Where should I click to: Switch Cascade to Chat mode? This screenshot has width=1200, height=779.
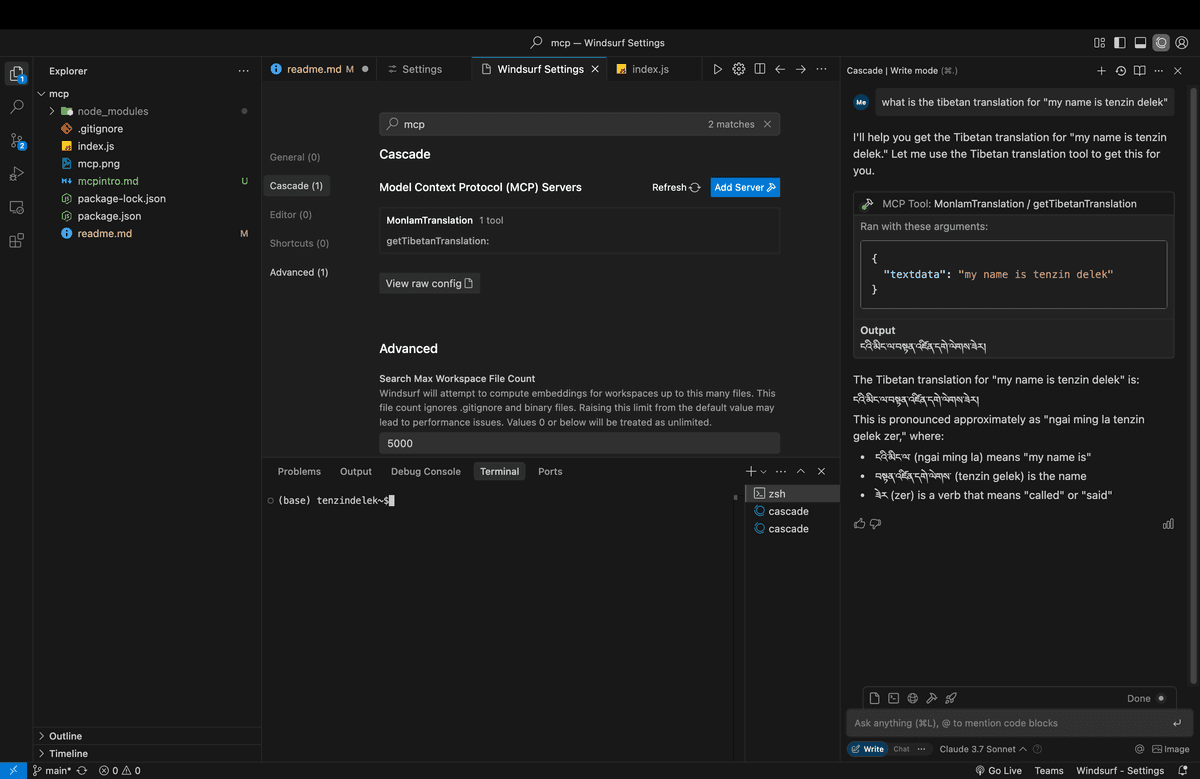click(x=901, y=749)
